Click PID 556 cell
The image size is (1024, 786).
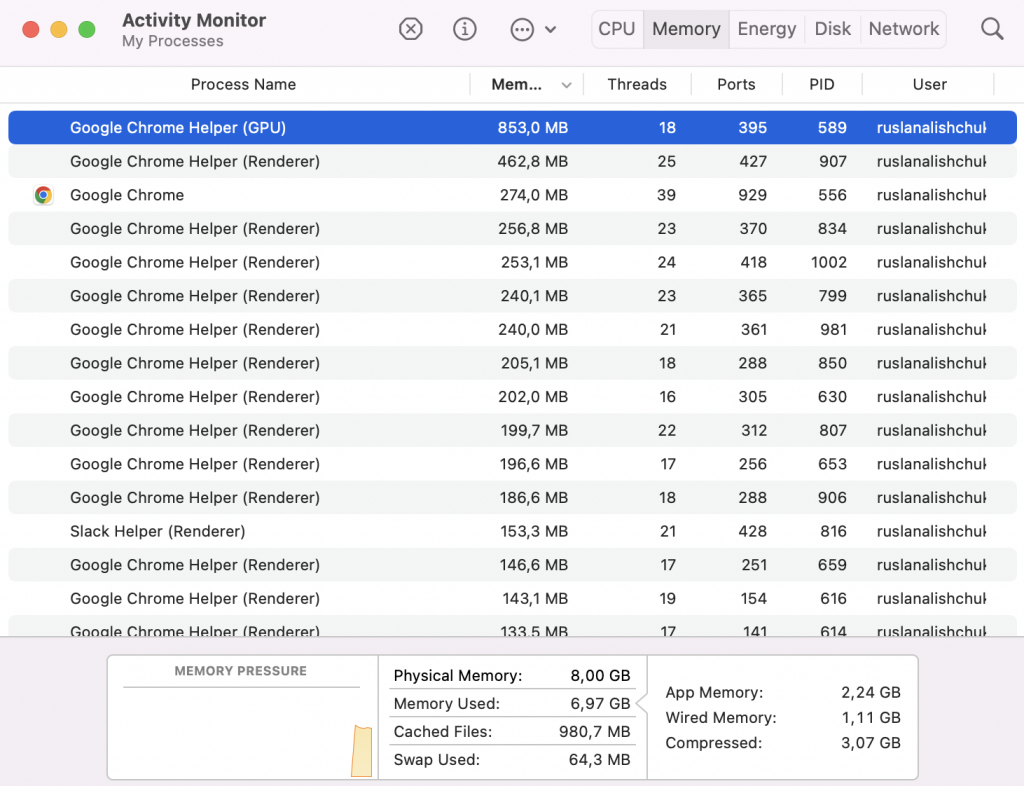click(832, 195)
